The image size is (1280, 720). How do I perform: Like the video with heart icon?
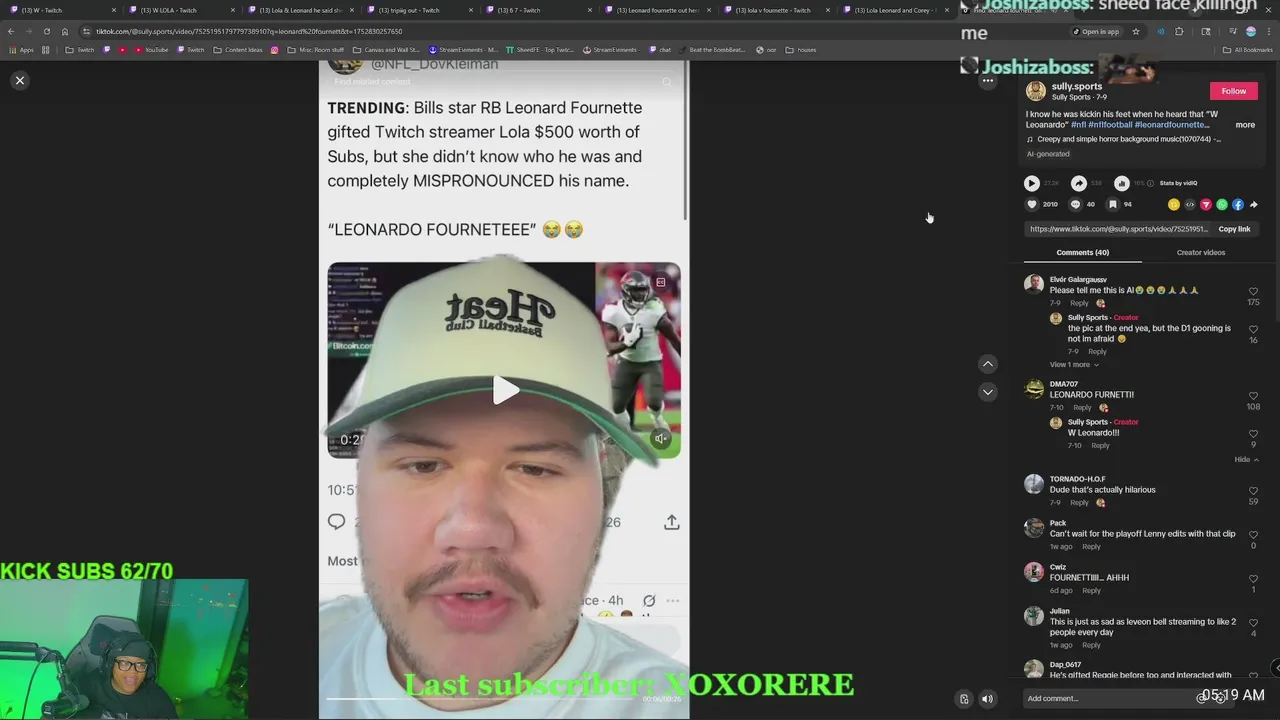tap(1032, 204)
